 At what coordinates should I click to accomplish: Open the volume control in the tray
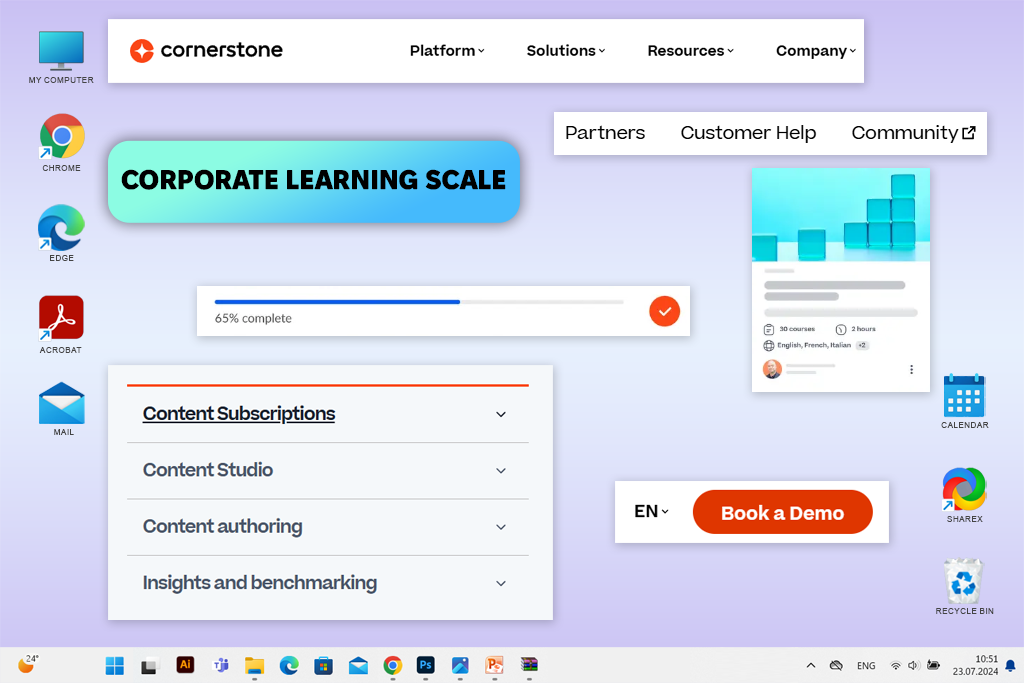point(913,665)
